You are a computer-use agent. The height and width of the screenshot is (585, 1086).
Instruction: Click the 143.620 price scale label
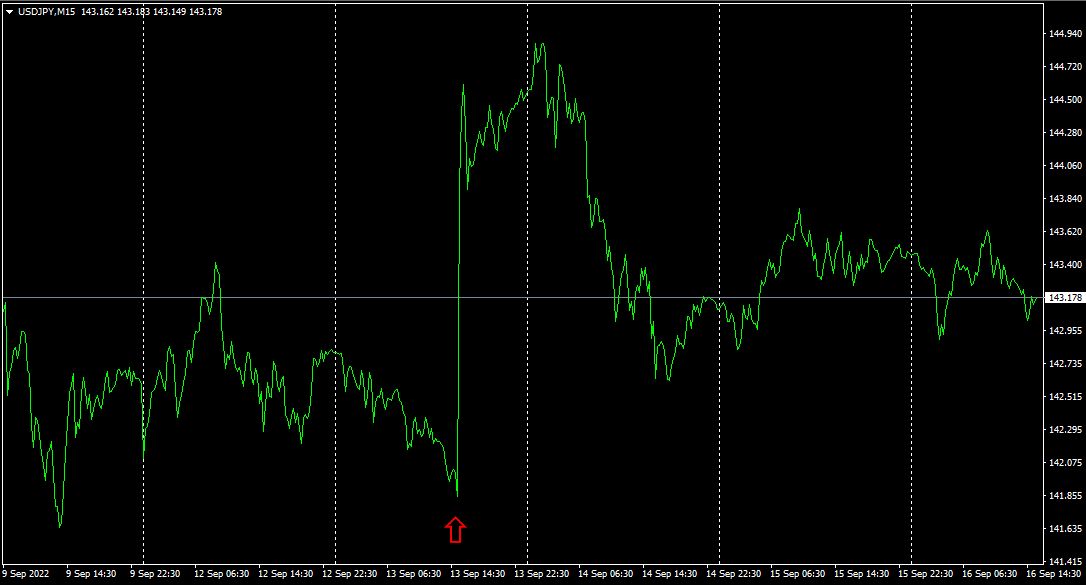point(1065,231)
